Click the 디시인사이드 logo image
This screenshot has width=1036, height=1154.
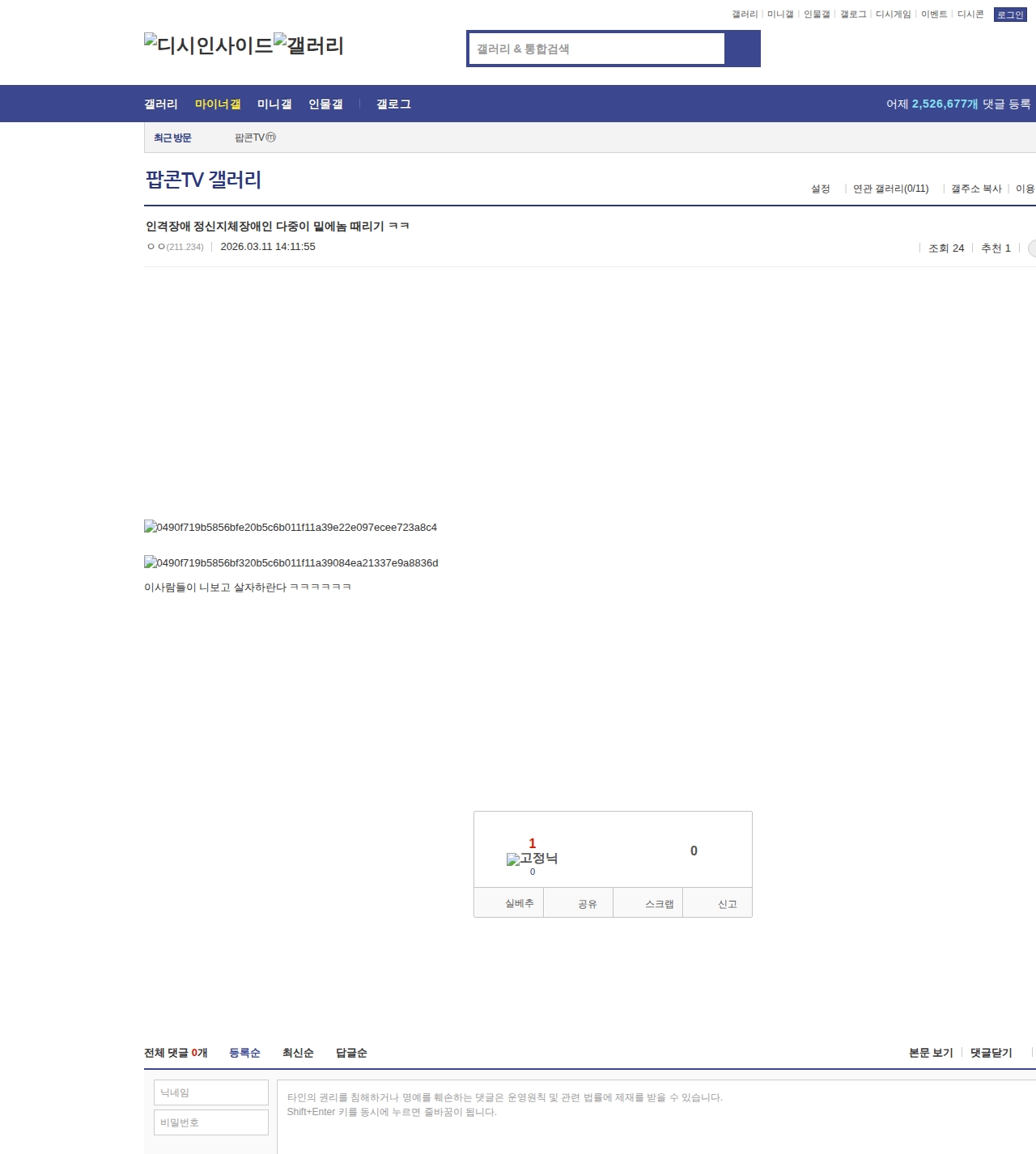click(x=208, y=45)
